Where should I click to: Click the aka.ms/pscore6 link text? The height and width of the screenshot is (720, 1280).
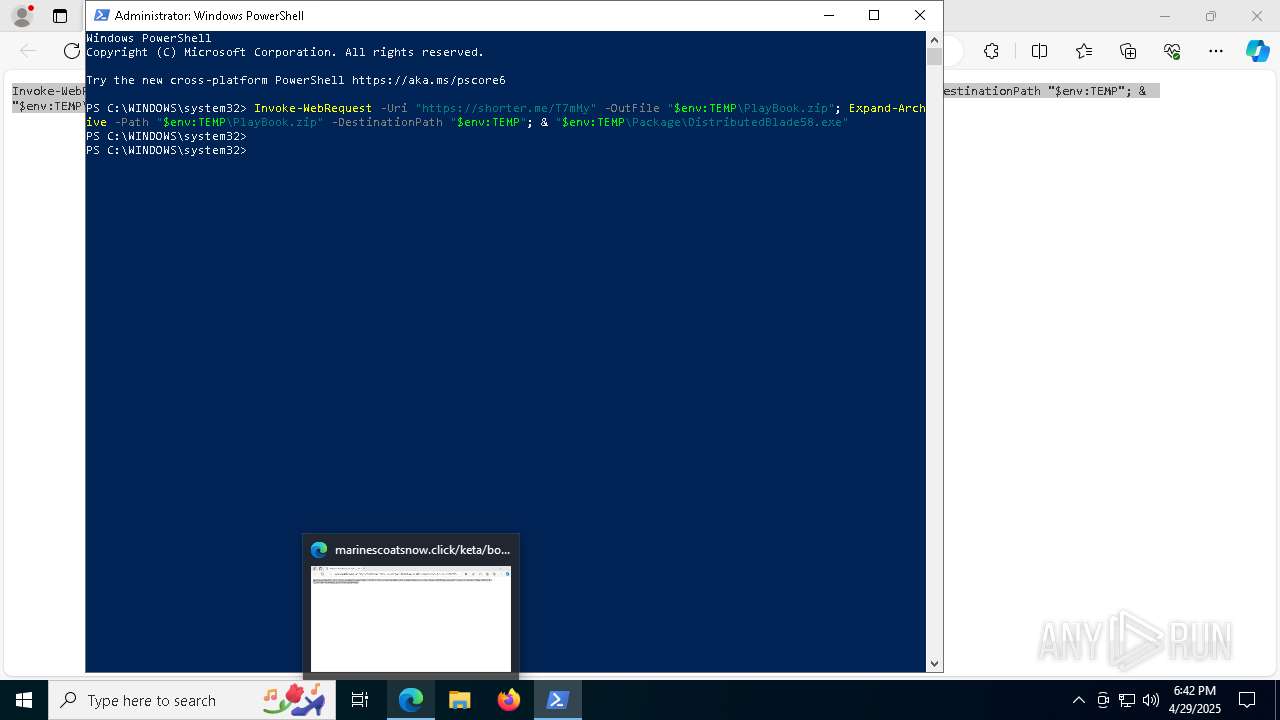pyautogui.click(x=428, y=80)
